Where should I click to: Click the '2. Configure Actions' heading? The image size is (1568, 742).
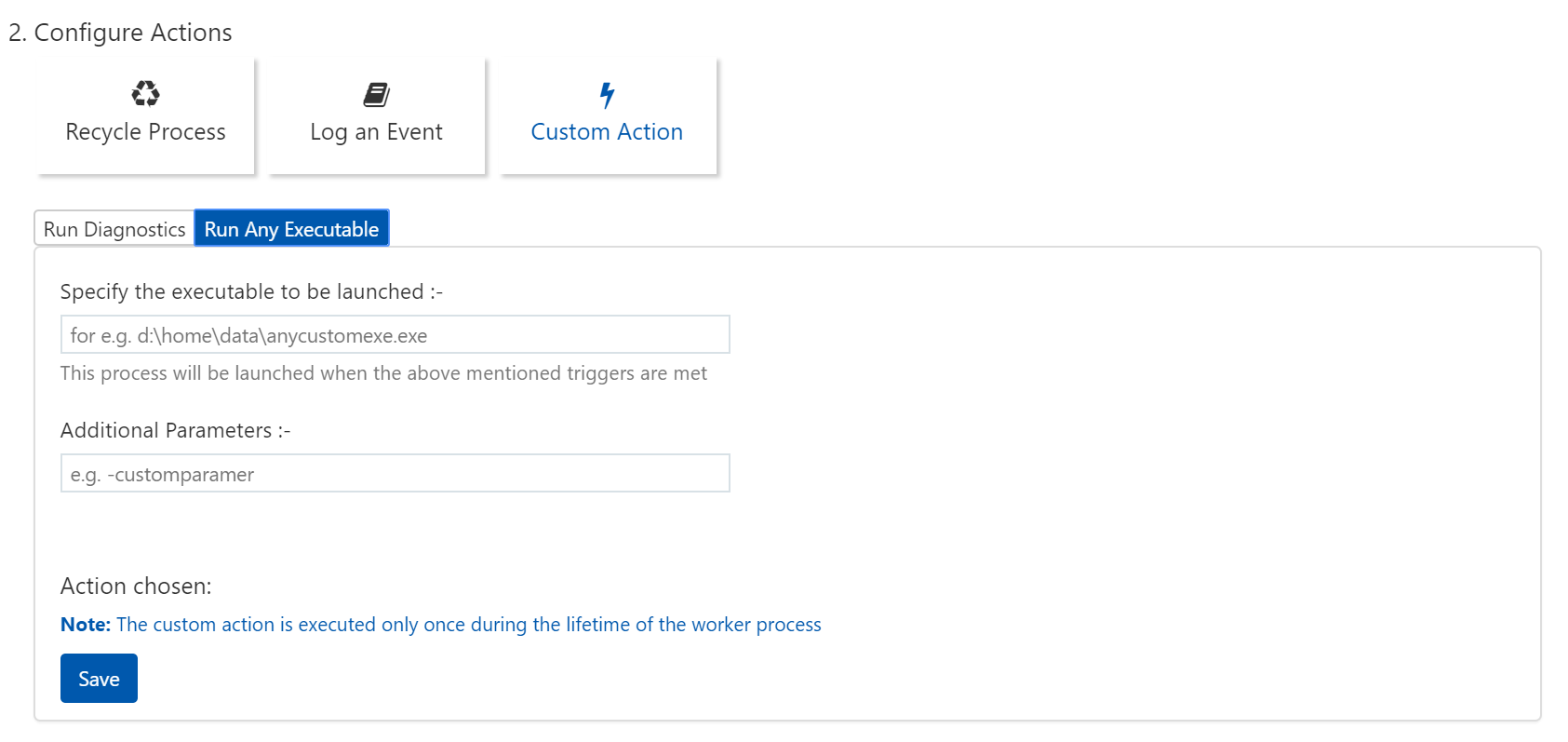pyautogui.click(x=120, y=33)
